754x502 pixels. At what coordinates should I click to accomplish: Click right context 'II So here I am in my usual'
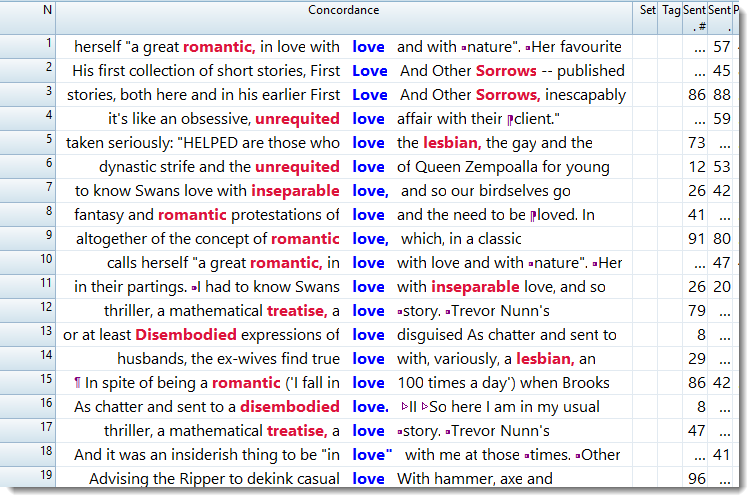click(x=501, y=407)
